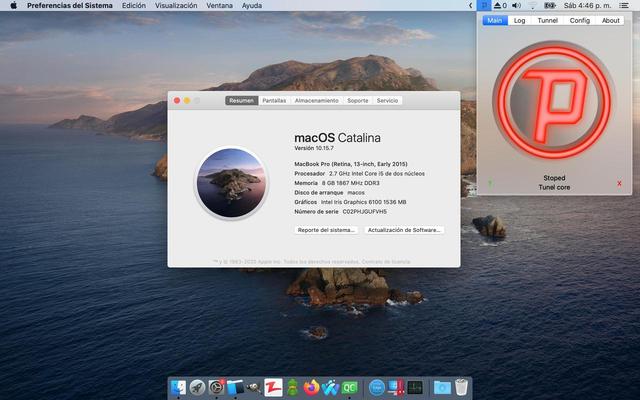This screenshot has width=640, height=400.
Task: Click the date and time Sáb 4:46 p. m.
Action: [x=587, y=5]
